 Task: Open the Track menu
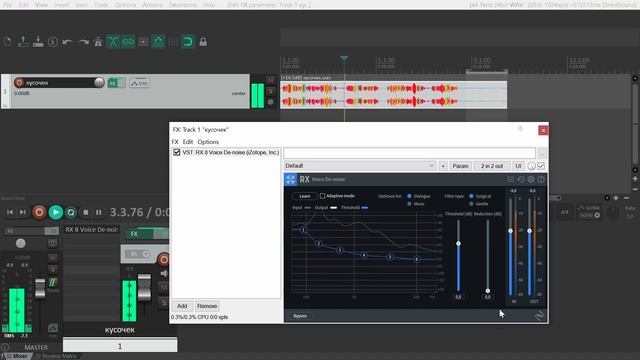(x=101, y=5)
